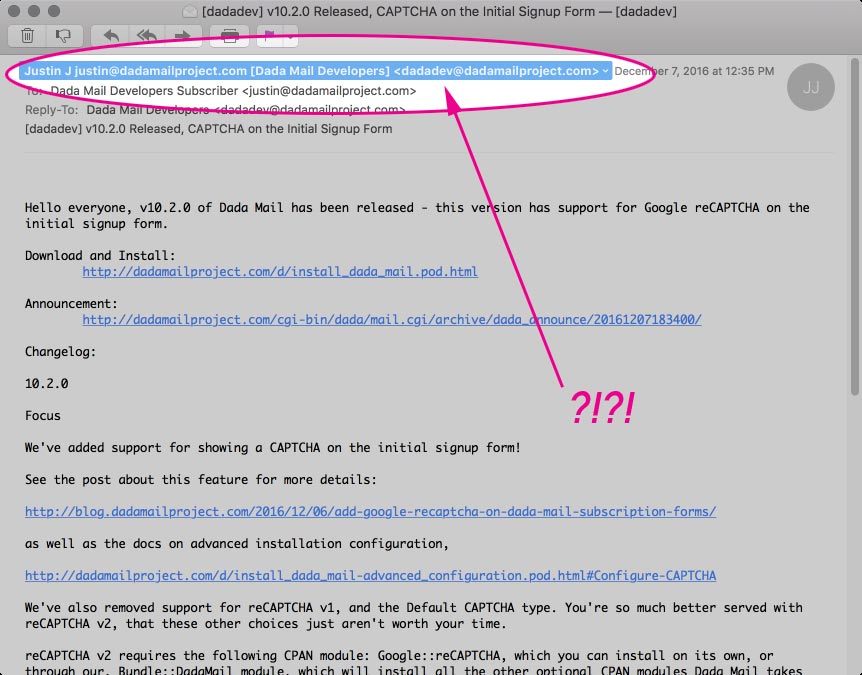The width and height of the screenshot is (862, 675).
Task: Print the email with printer icon
Action: tap(230, 36)
